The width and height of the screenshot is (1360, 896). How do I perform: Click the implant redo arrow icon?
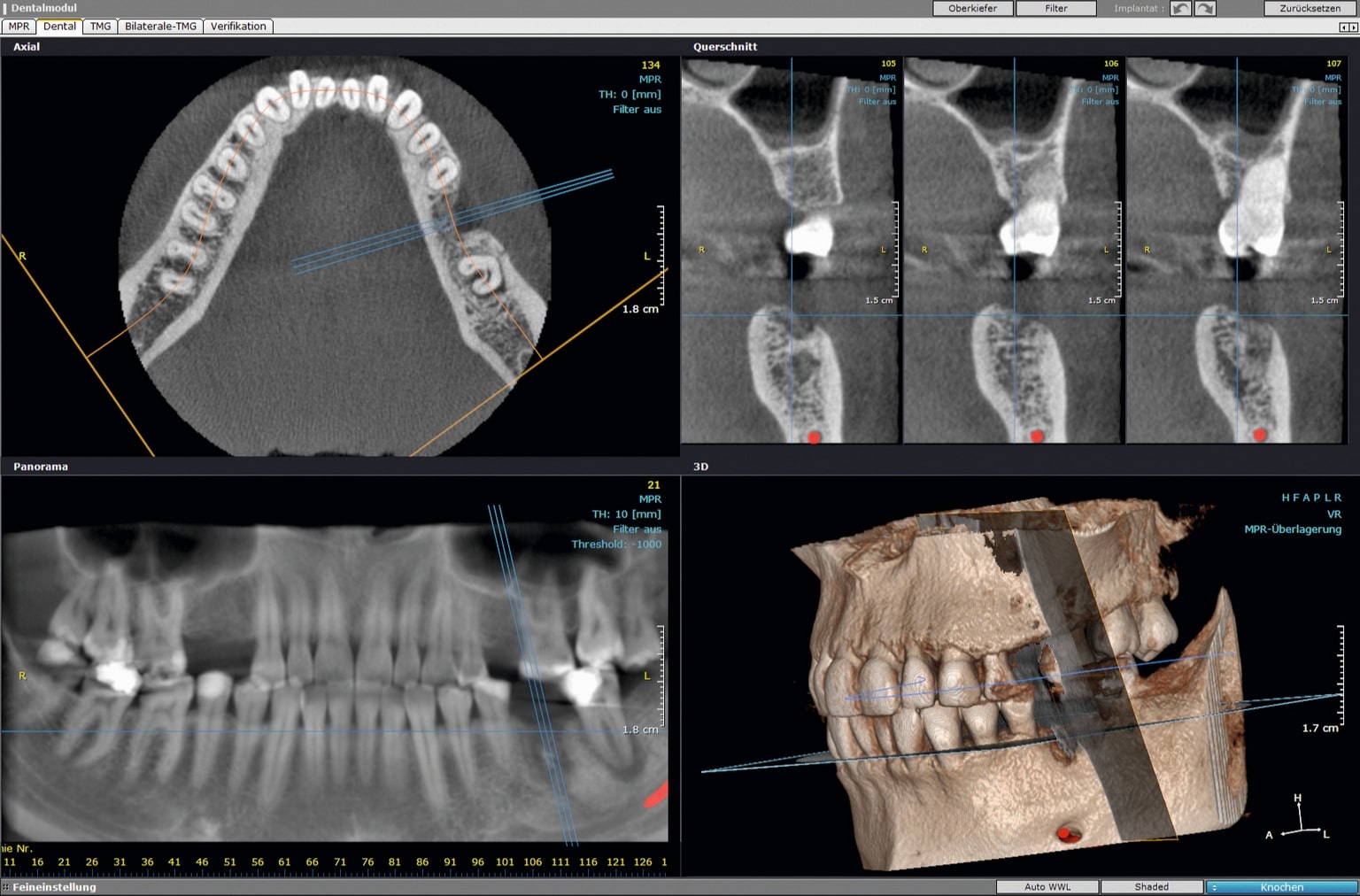(1205, 9)
